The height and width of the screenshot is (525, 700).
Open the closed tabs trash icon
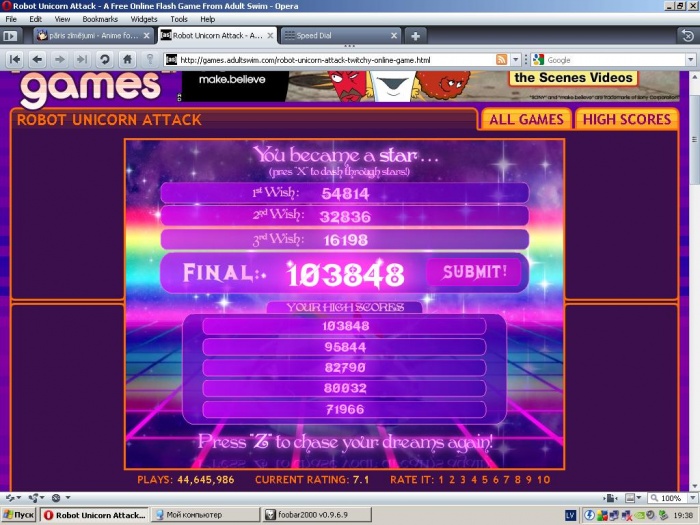coord(687,35)
